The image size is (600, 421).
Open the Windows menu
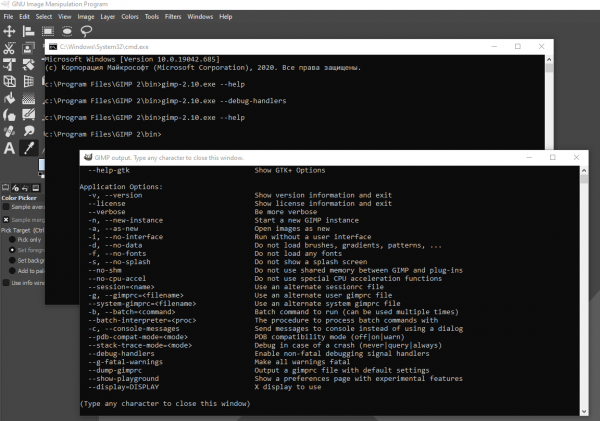tap(200, 16)
